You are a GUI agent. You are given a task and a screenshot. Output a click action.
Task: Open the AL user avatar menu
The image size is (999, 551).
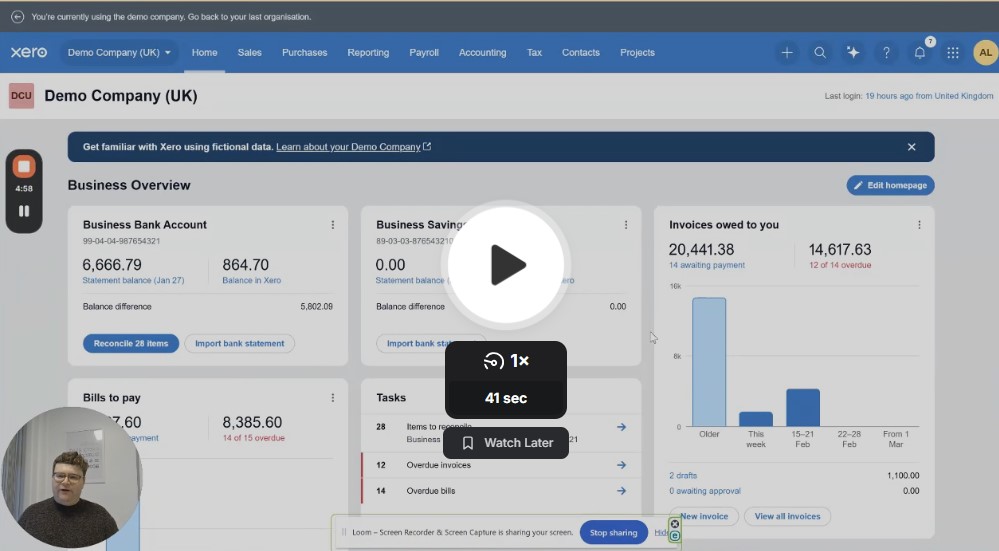click(985, 53)
